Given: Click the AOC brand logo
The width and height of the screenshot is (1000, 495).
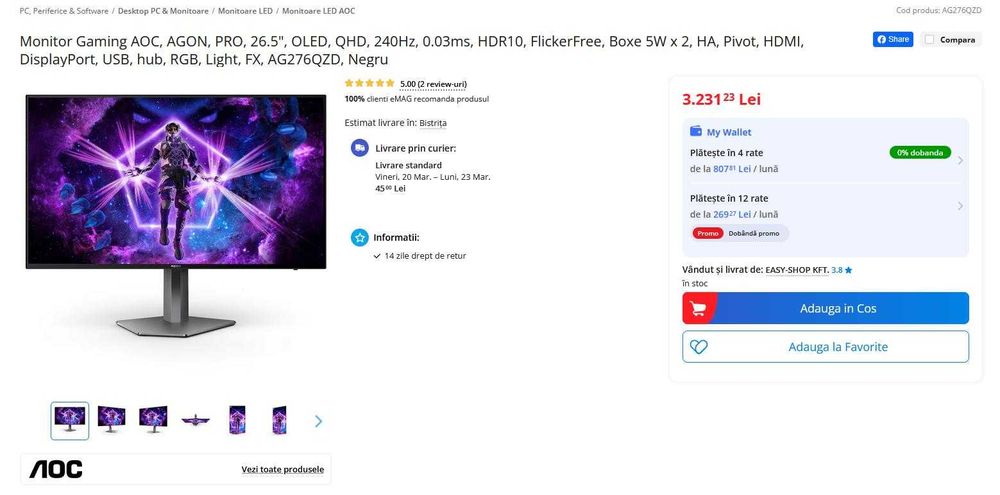Looking at the screenshot, I should click(x=56, y=469).
